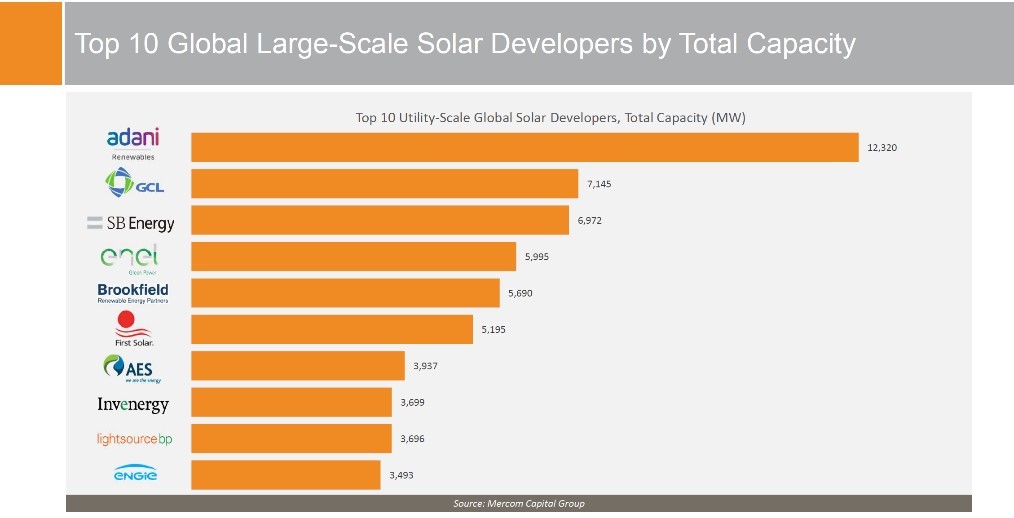Click the 5,995 value label
The width and height of the screenshot is (1014, 518).
click(x=537, y=257)
